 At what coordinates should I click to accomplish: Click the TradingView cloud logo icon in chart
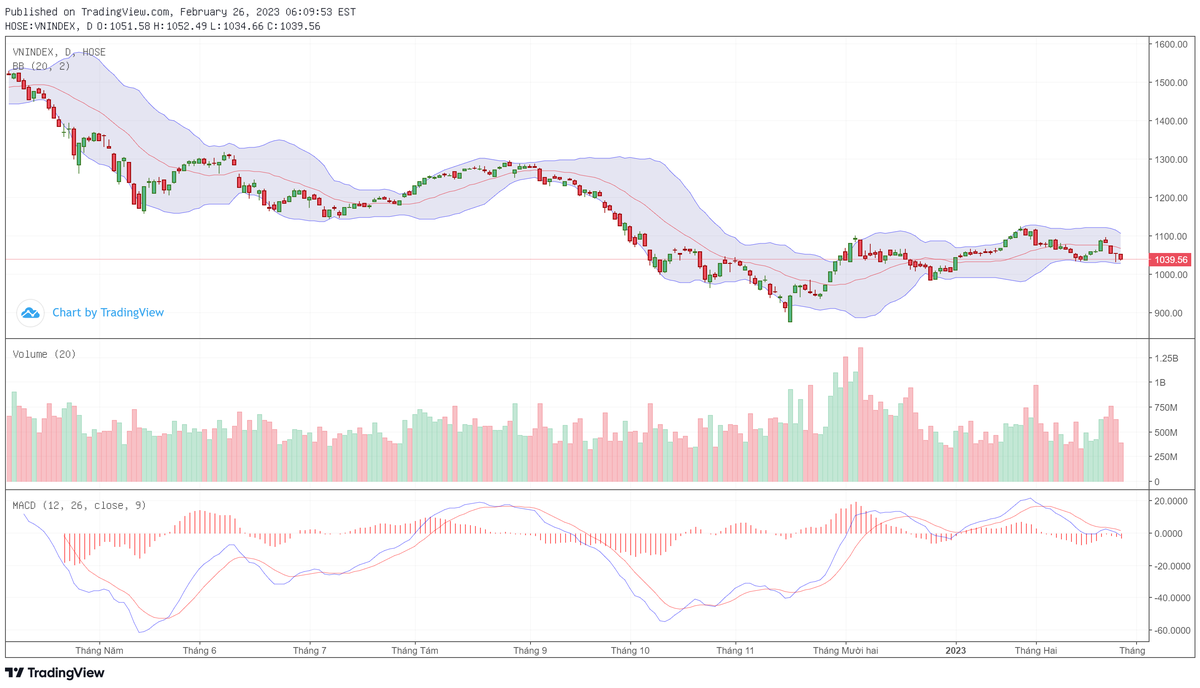(x=30, y=313)
